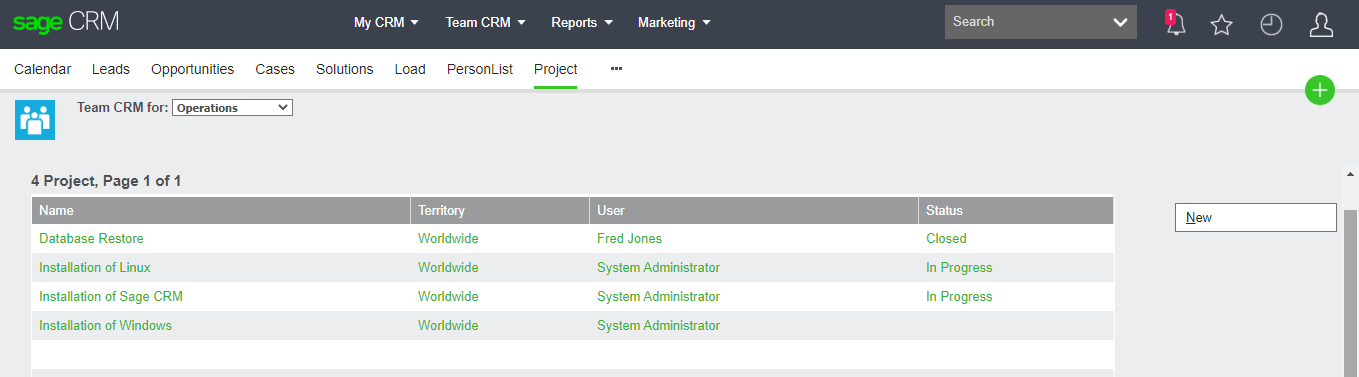Open the notifications bell icon

(x=1175, y=23)
